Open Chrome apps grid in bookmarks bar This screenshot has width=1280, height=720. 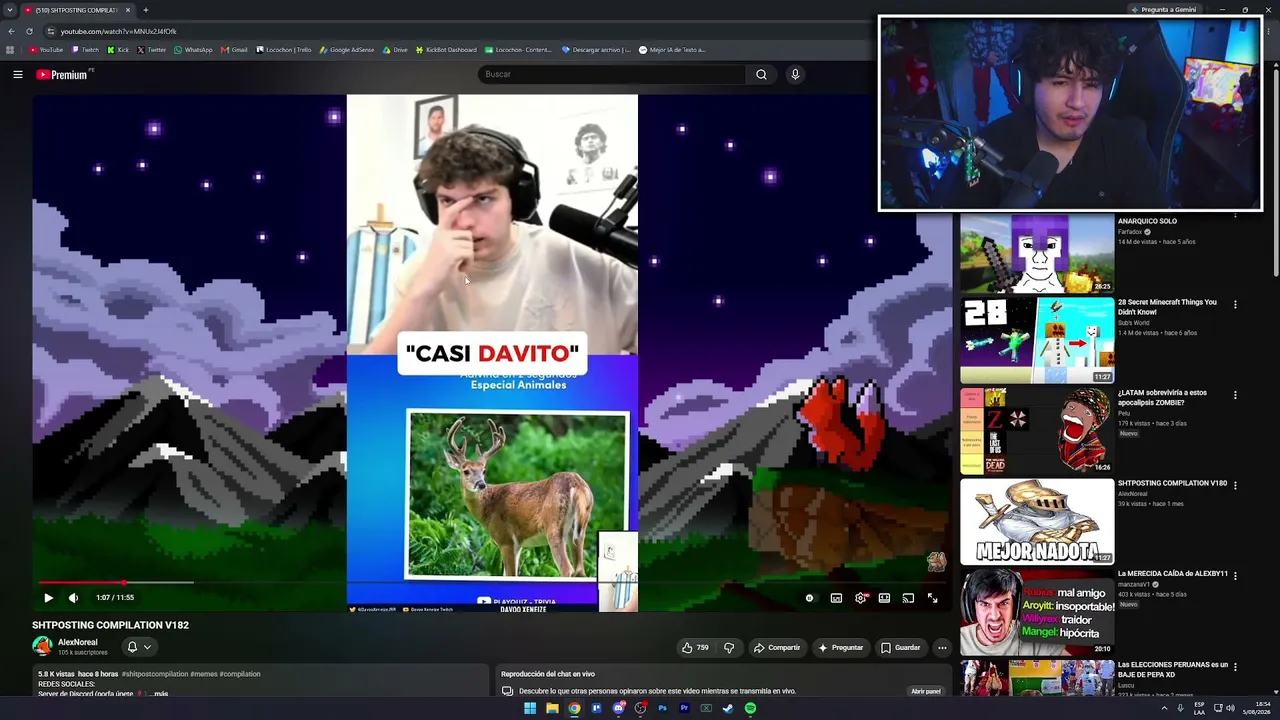11,50
